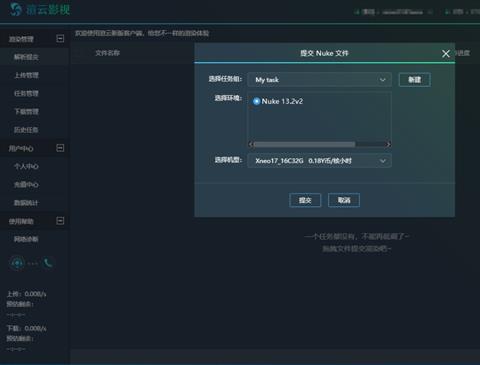Open 下载管理 in the sidebar
The width and height of the screenshot is (480, 365).
(26, 112)
